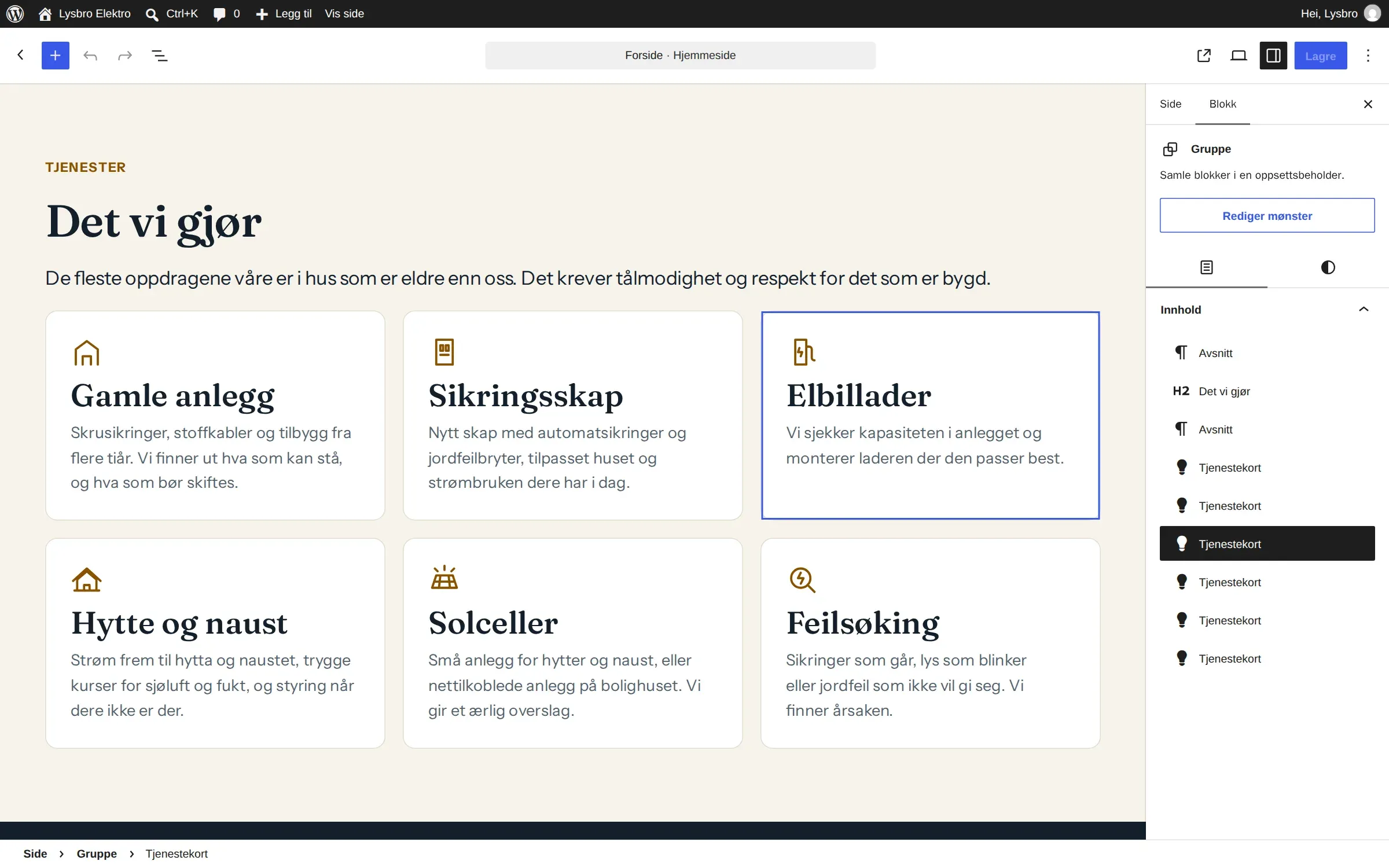Toggle the blue block inserter plus button
The height and width of the screenshot is (868, 1389).
click(56, 56)
